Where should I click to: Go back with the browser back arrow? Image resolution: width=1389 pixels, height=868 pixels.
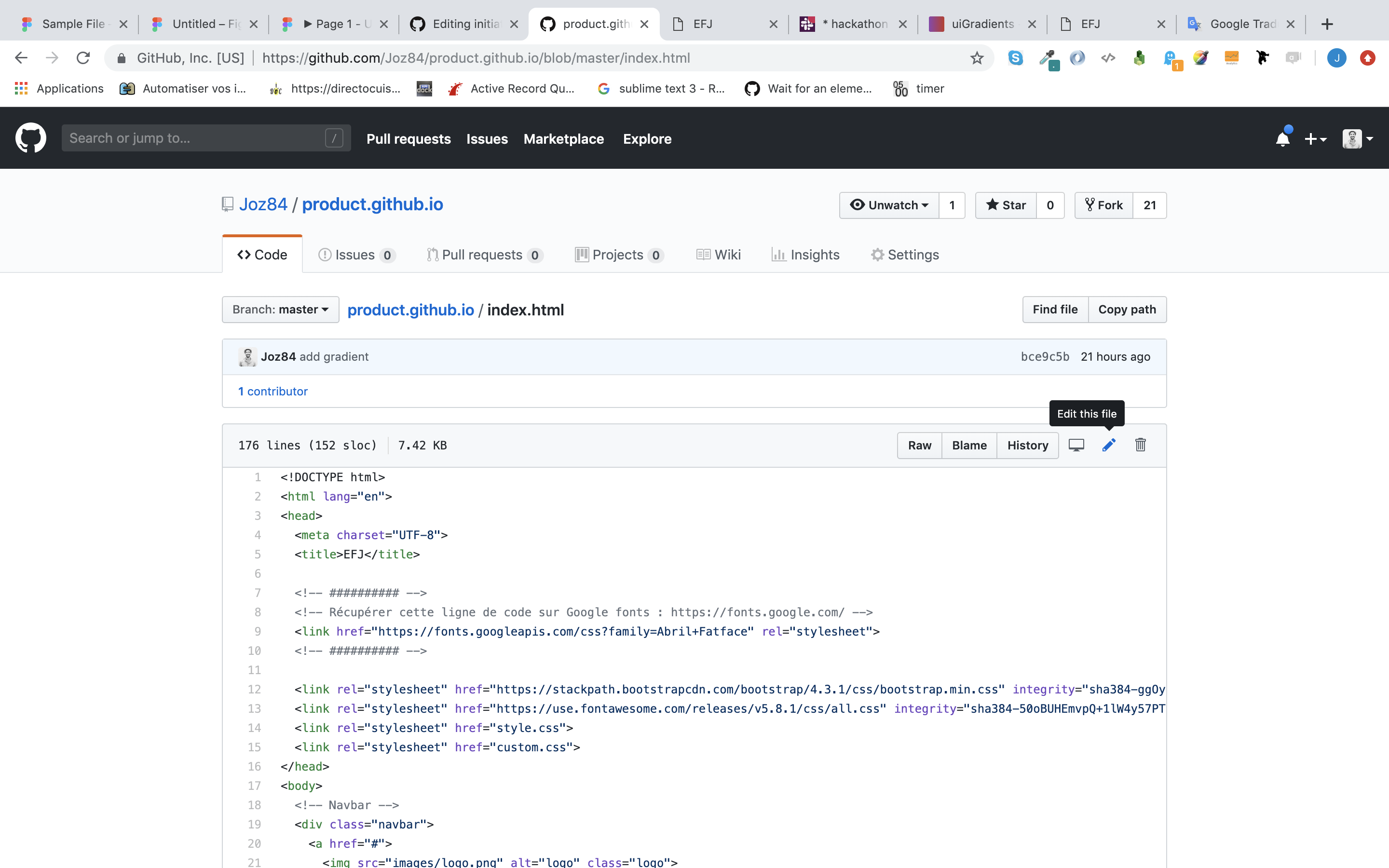point(21,58)
